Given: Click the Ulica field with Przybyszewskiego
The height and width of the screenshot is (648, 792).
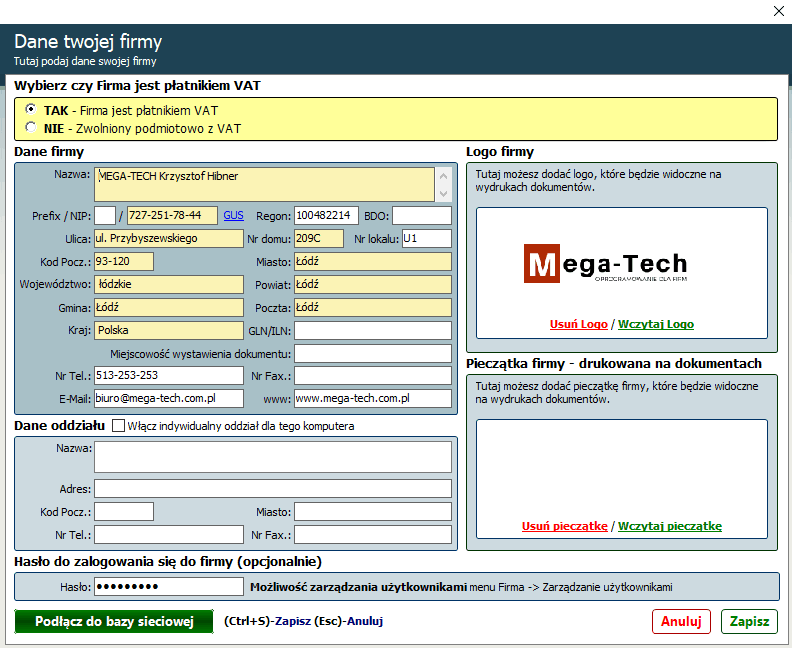Looking at the screenshot, I should (169, 238).
